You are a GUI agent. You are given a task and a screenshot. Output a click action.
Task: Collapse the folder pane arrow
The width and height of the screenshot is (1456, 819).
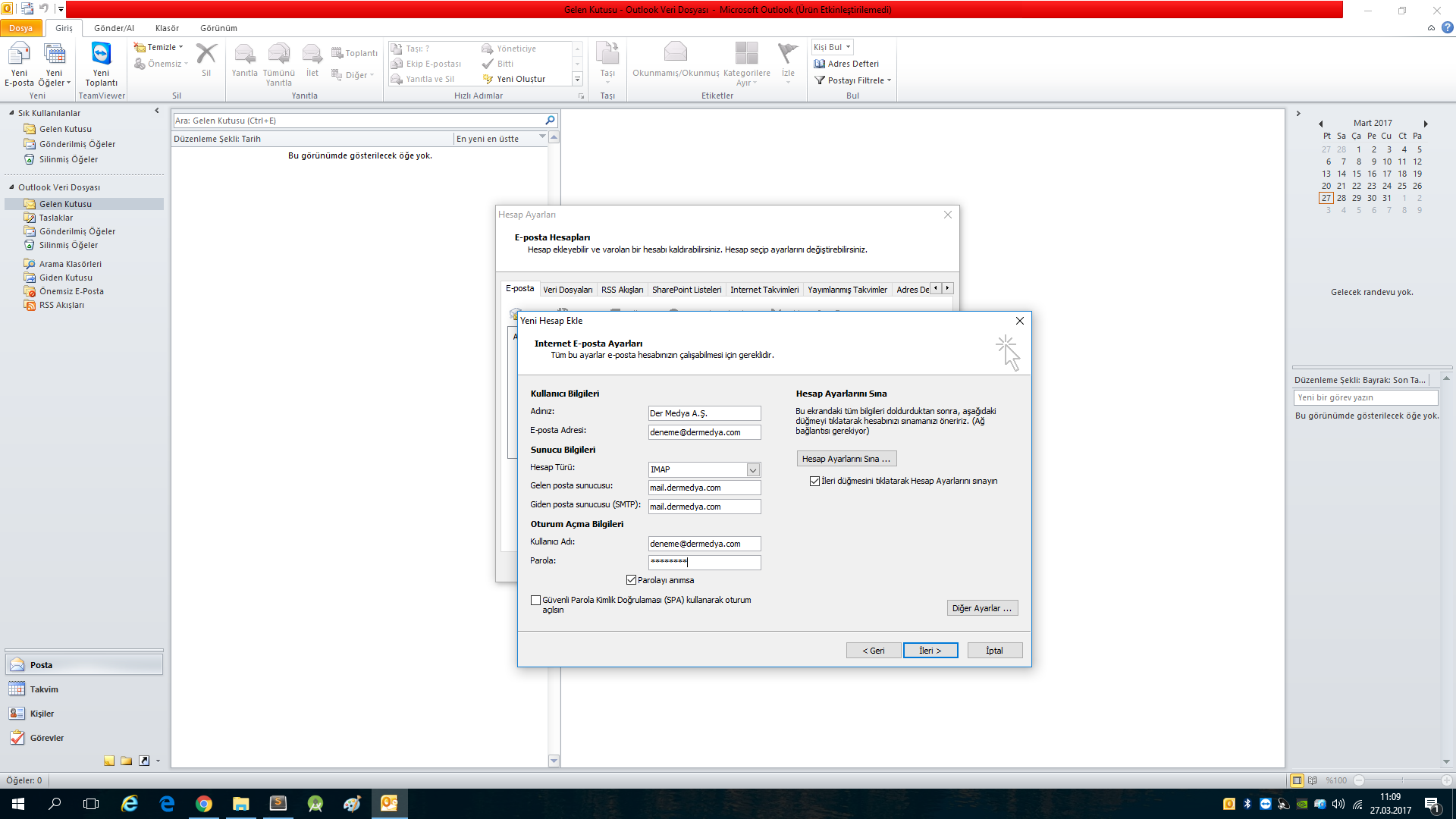coord(157,111)
